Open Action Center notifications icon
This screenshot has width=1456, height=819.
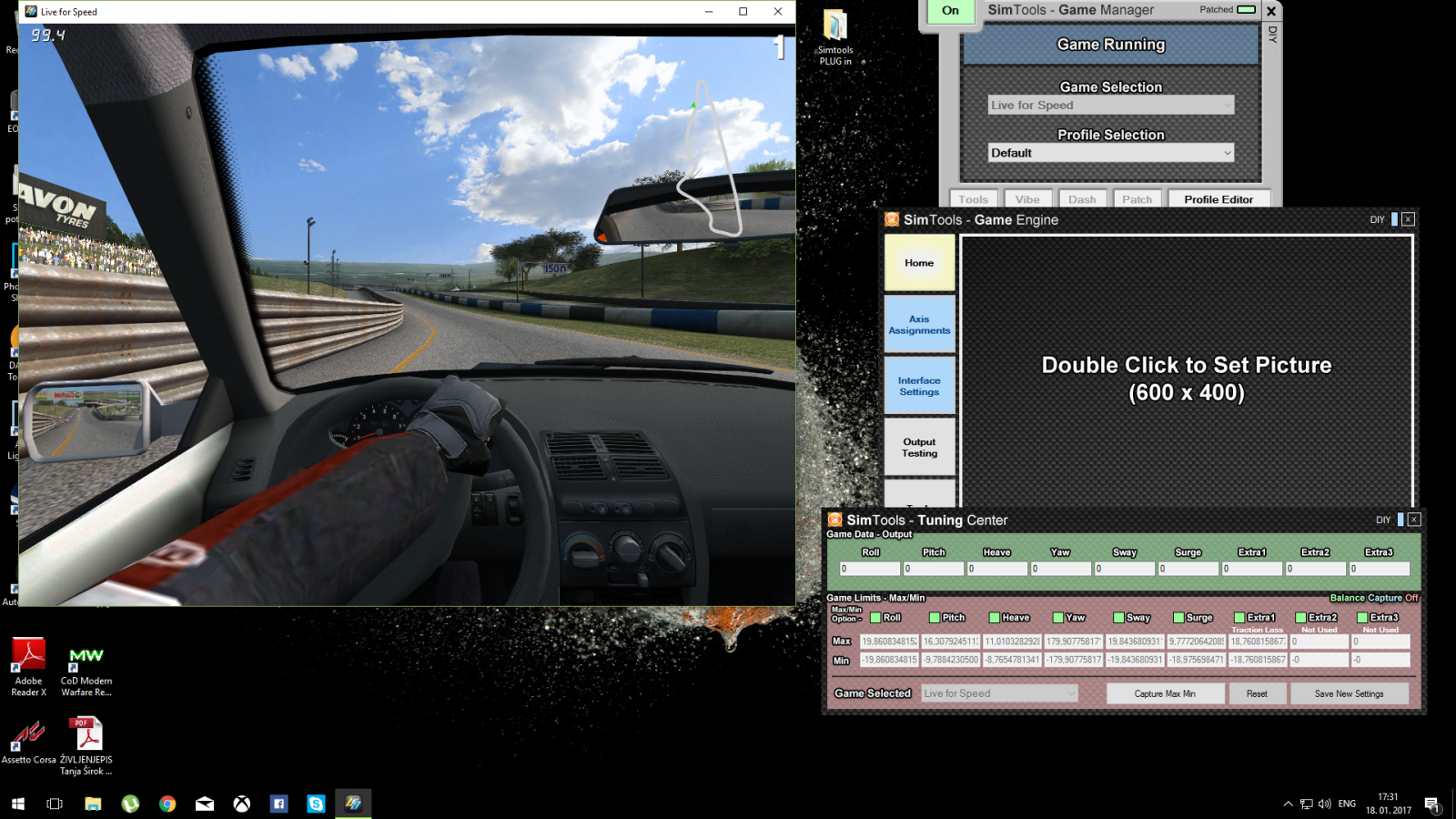1431,804
